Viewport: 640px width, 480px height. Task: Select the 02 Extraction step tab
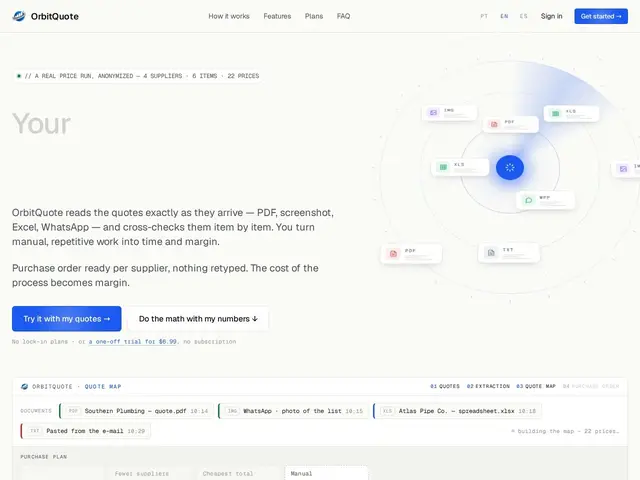pos(488,386)
